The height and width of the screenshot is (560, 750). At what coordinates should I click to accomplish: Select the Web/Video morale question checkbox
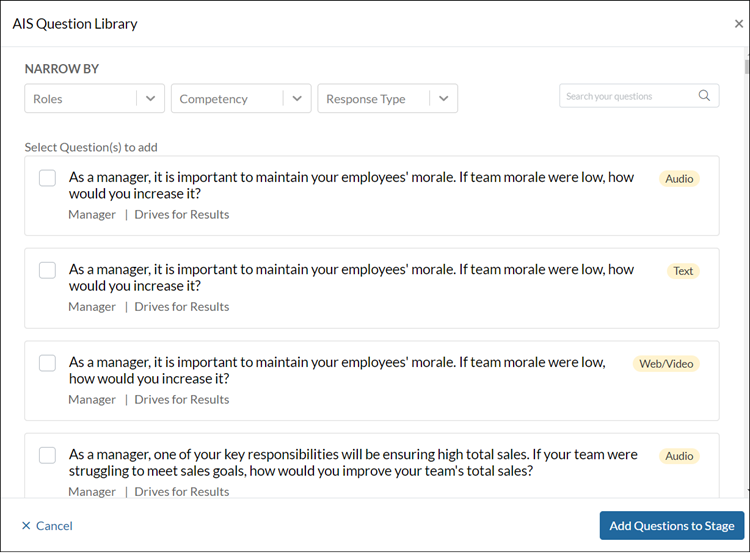[x=47, y=363]
